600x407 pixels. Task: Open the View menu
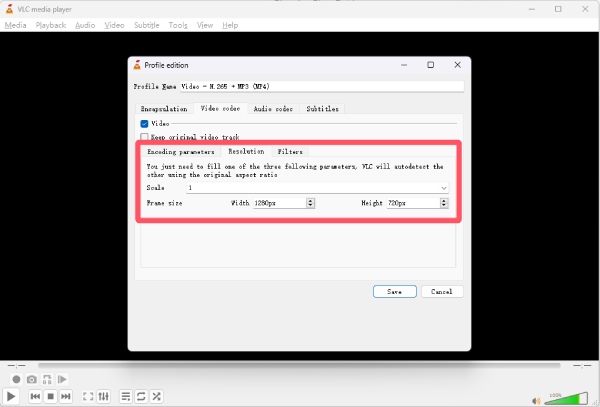[x=205, y=25]
